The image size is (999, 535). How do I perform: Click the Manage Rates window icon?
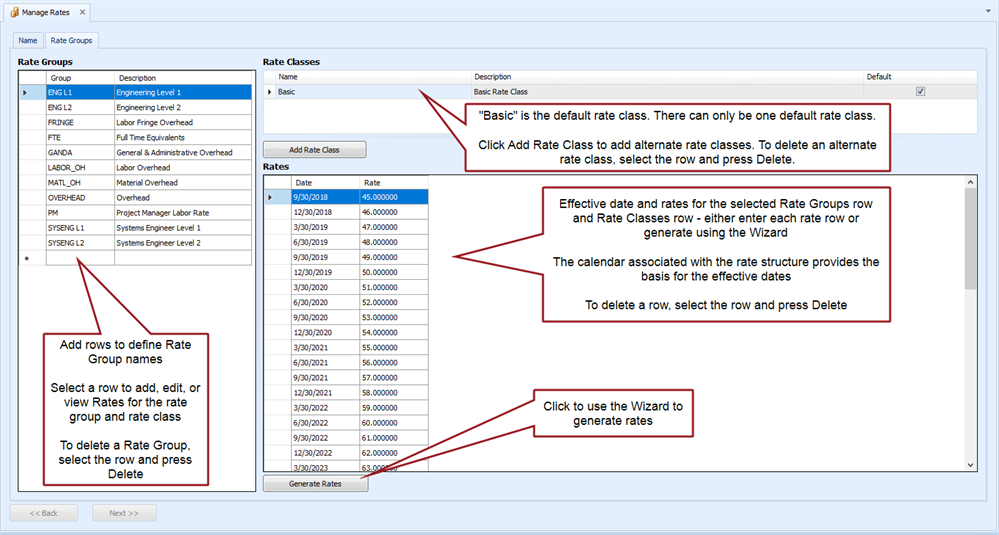[15, 12]
